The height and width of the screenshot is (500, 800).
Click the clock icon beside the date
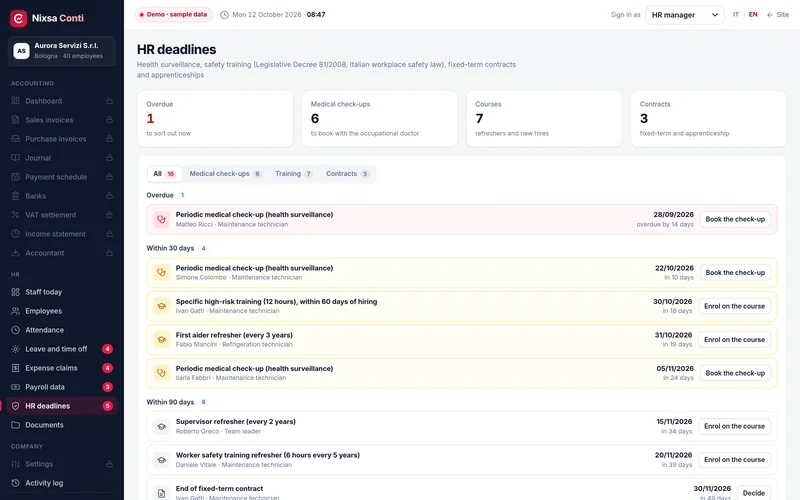point(224,15)
